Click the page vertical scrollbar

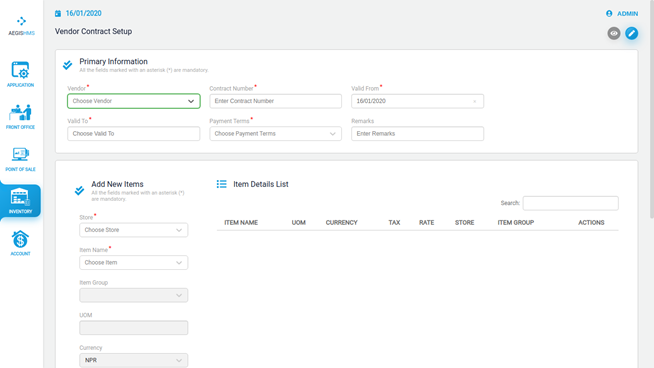coord(651,108)
